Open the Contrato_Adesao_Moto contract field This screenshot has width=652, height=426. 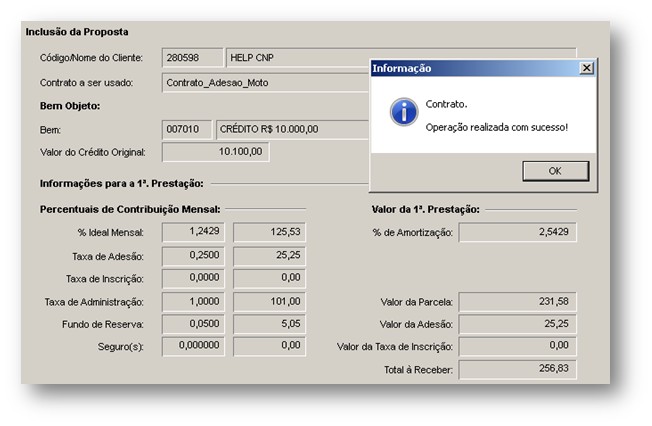point(266,83)
